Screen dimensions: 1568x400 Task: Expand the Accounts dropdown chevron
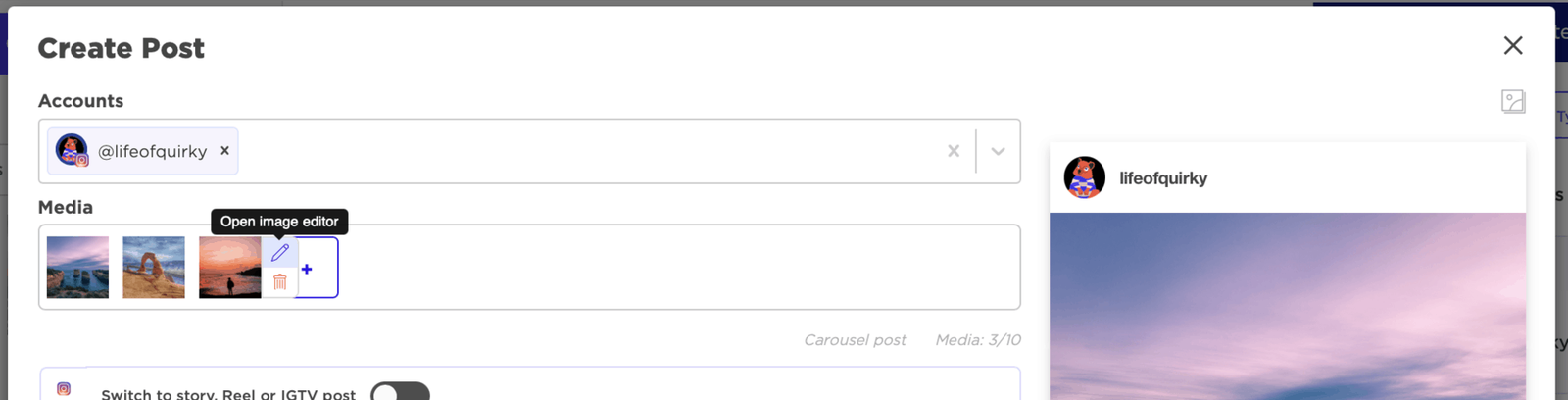998,151
